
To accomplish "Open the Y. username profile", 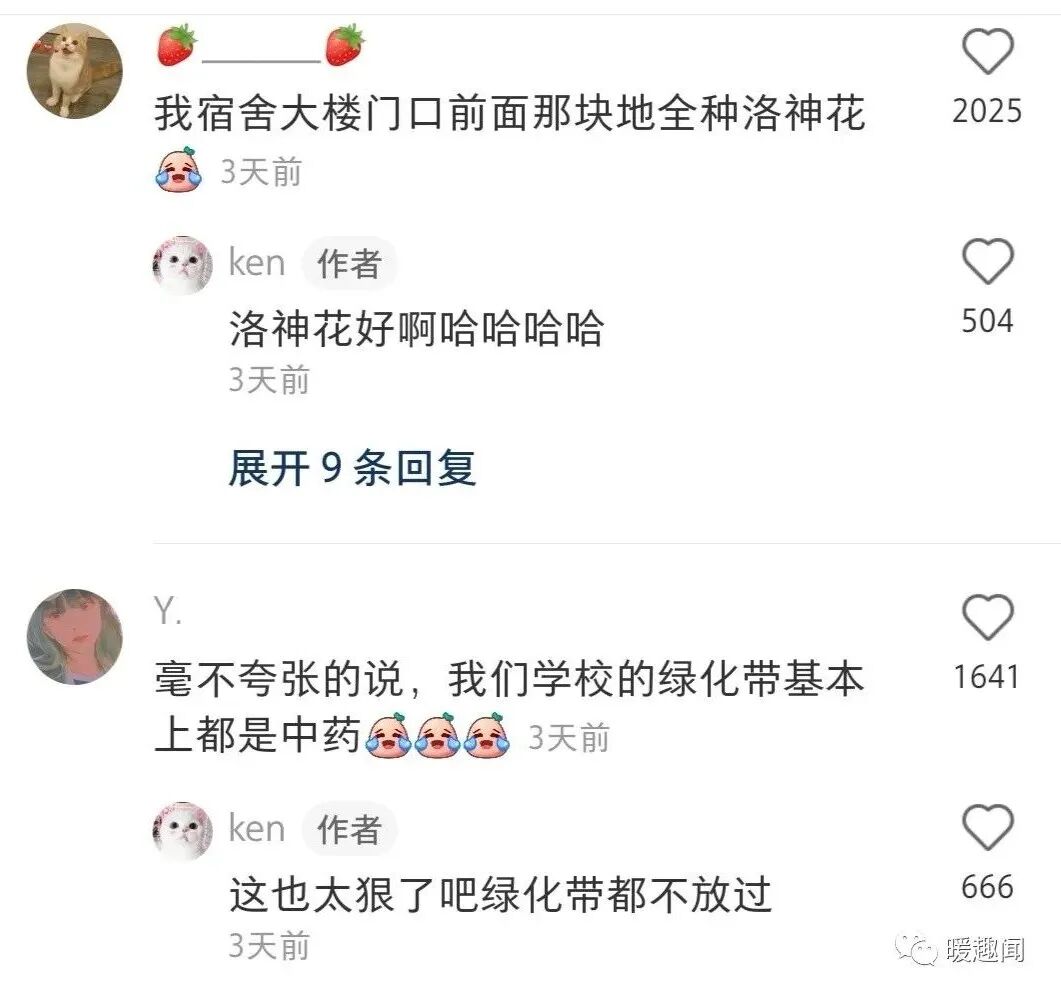I will click(168, 611).
